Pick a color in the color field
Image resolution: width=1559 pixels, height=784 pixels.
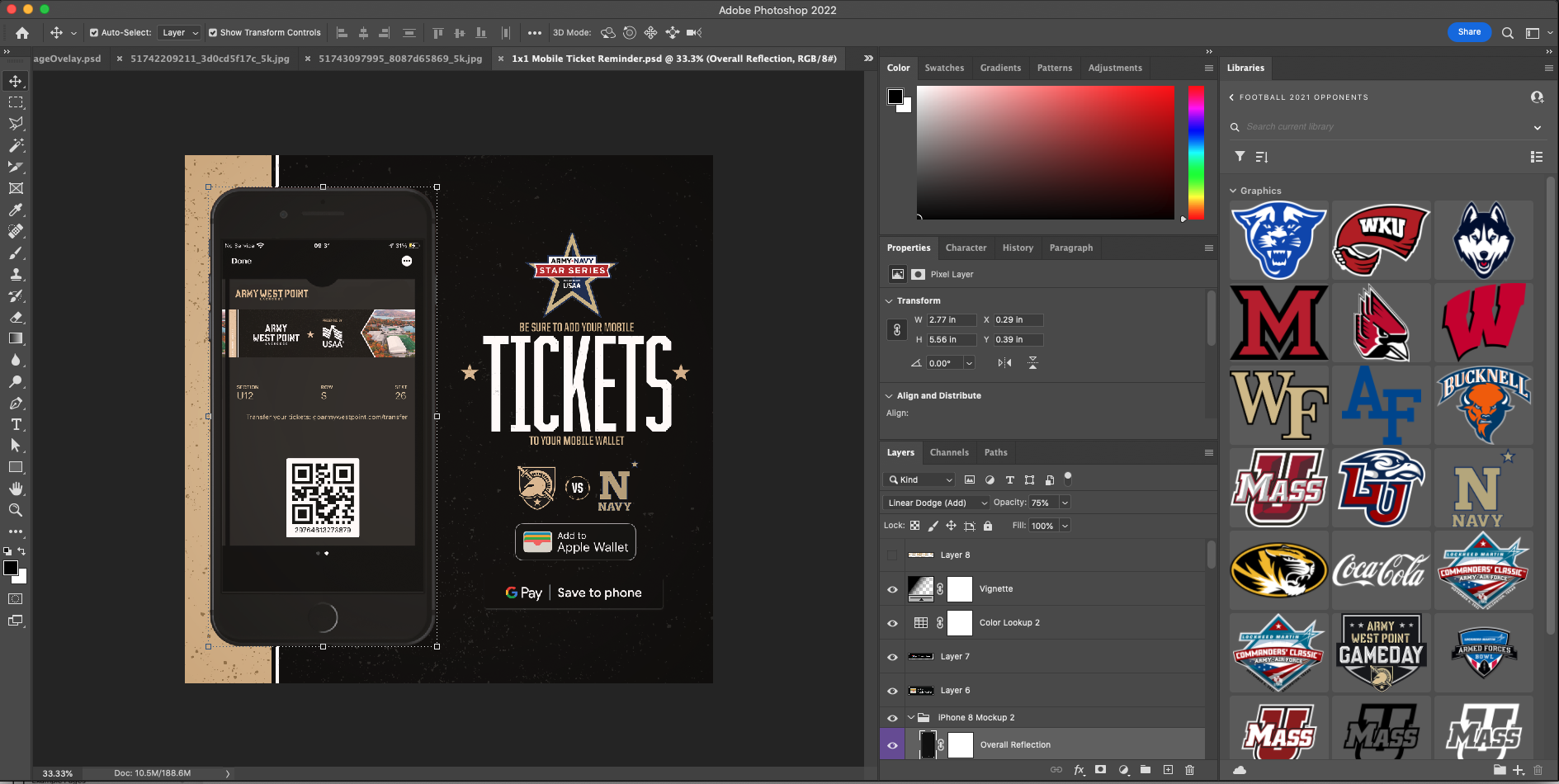click(1045, 152)
